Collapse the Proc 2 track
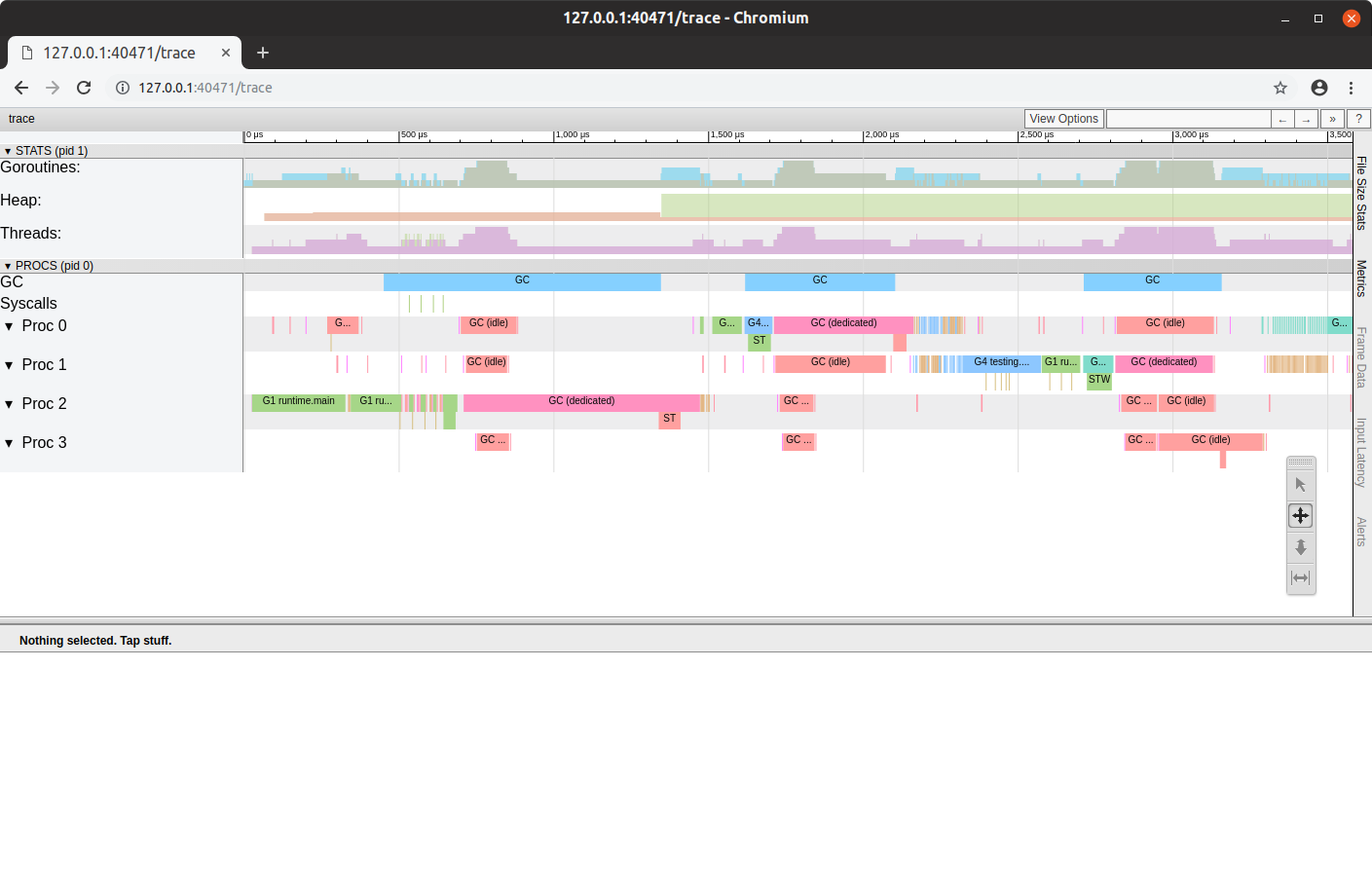Viewport: 1372px width, 892px height. [10, 404]
